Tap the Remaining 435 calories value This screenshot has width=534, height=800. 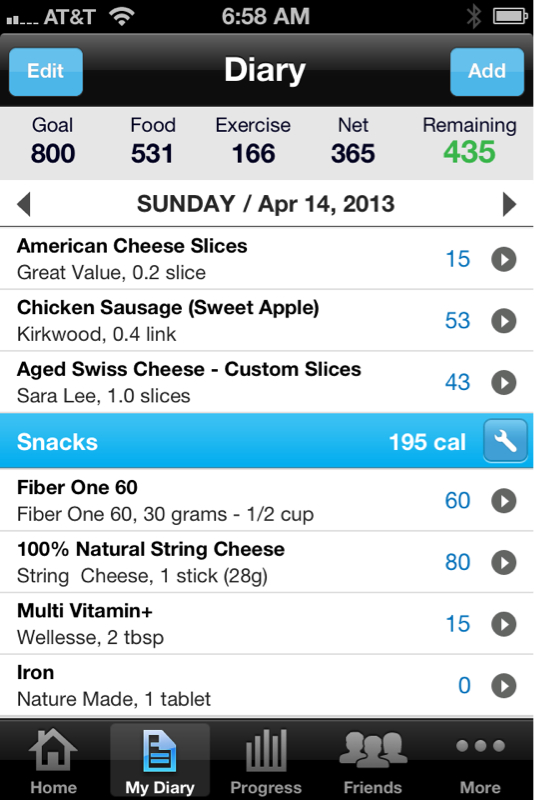pyautogui.click(x=469, y=152)
